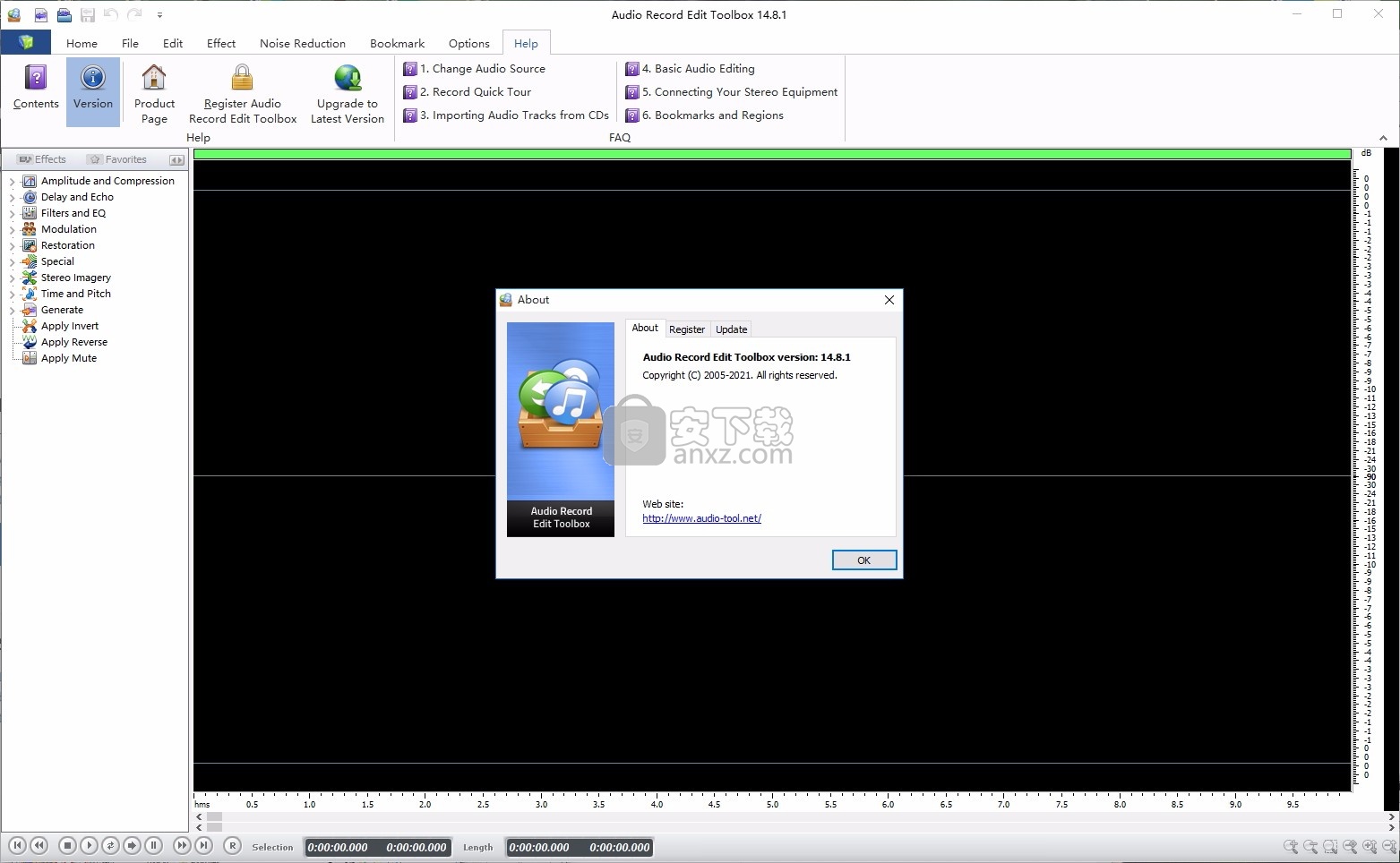Open the Options ribbon tab
The width and height of the screenshot is (1400, 863).
469,43
